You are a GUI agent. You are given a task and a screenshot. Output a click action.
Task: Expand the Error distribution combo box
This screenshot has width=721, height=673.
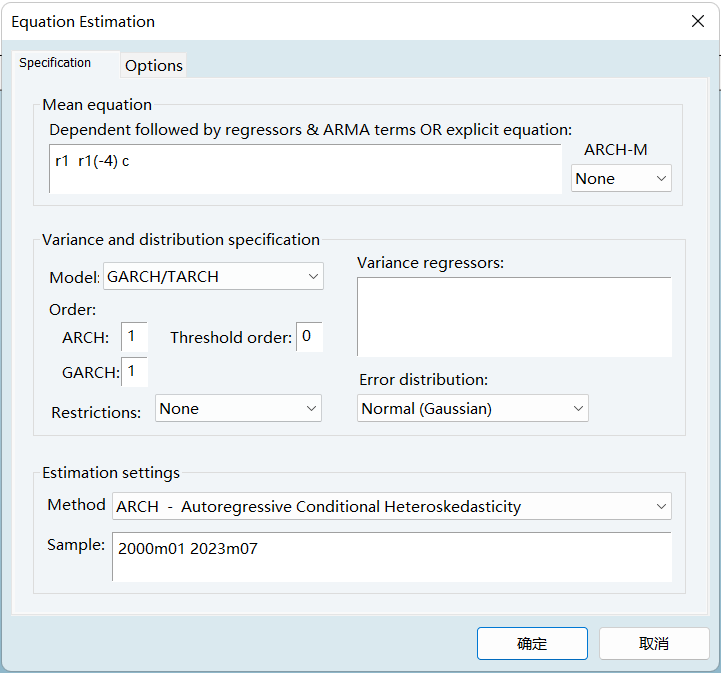pyautogui.click(x=473, y=408)
